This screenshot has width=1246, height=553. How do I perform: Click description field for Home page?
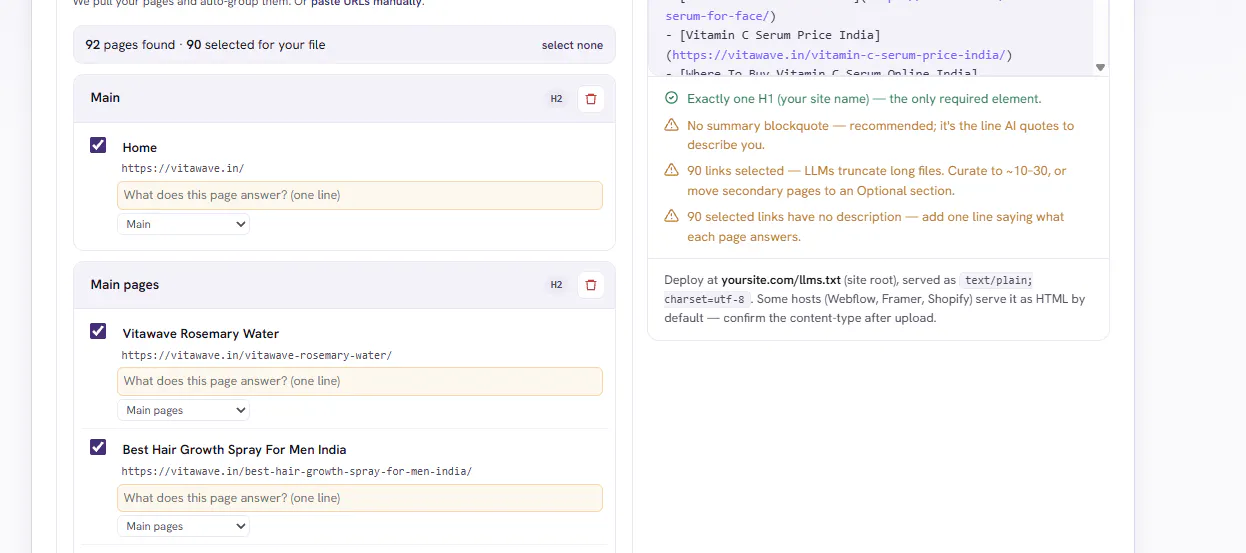point(360,195)
